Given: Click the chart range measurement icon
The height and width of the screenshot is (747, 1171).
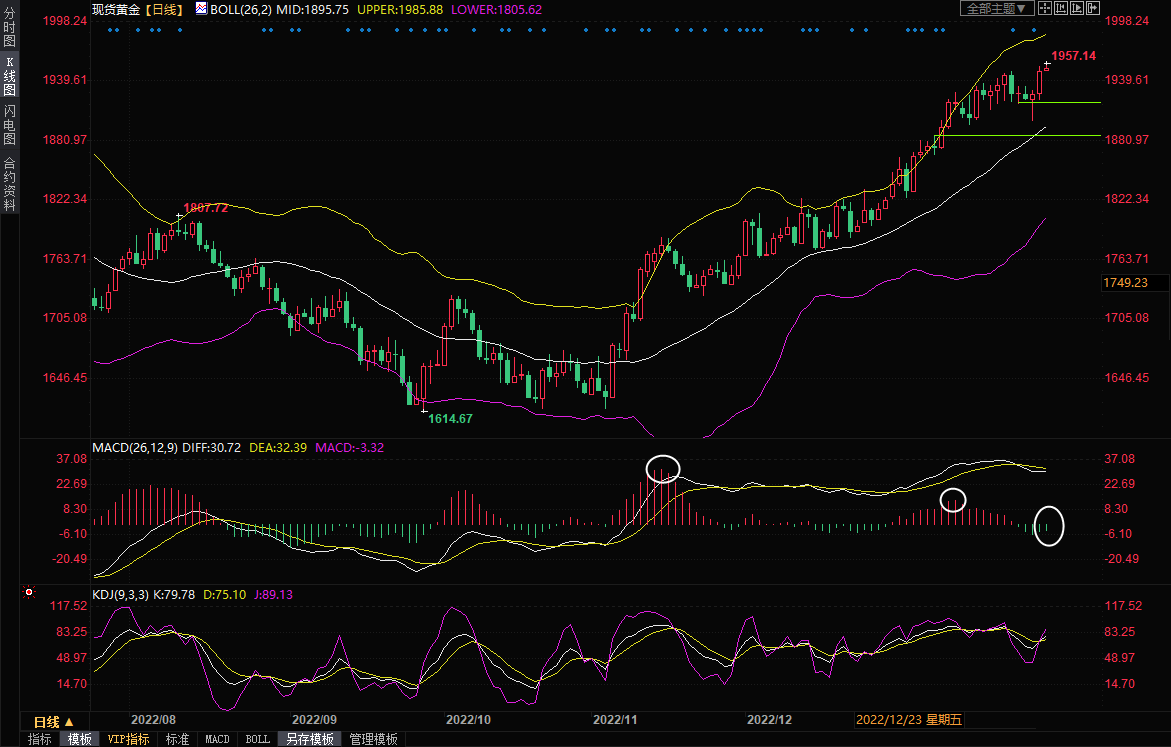Looking at the screenshot, I should [1060, 8].
